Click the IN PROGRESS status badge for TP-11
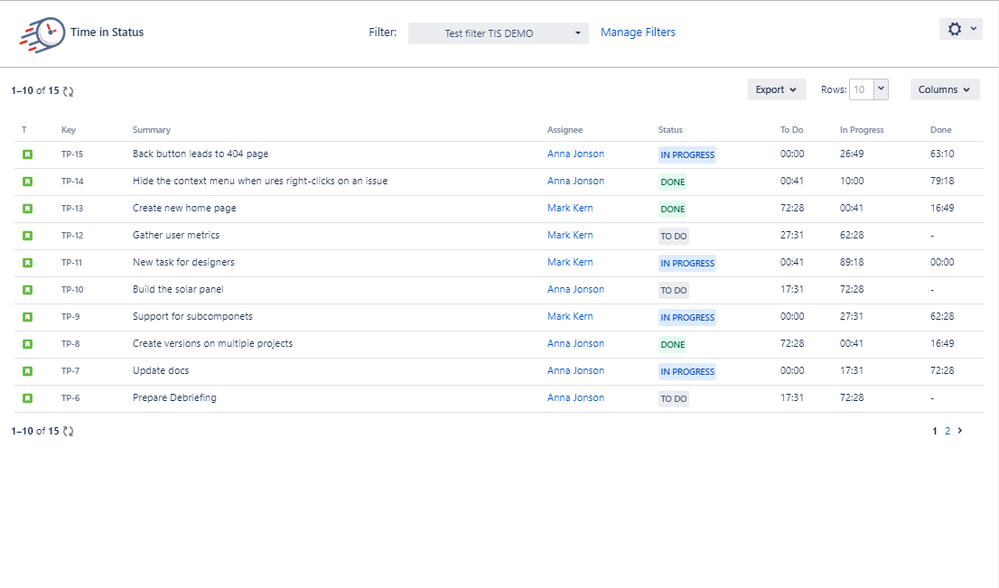This screenshot has height=588, width=999. (687, 263)
